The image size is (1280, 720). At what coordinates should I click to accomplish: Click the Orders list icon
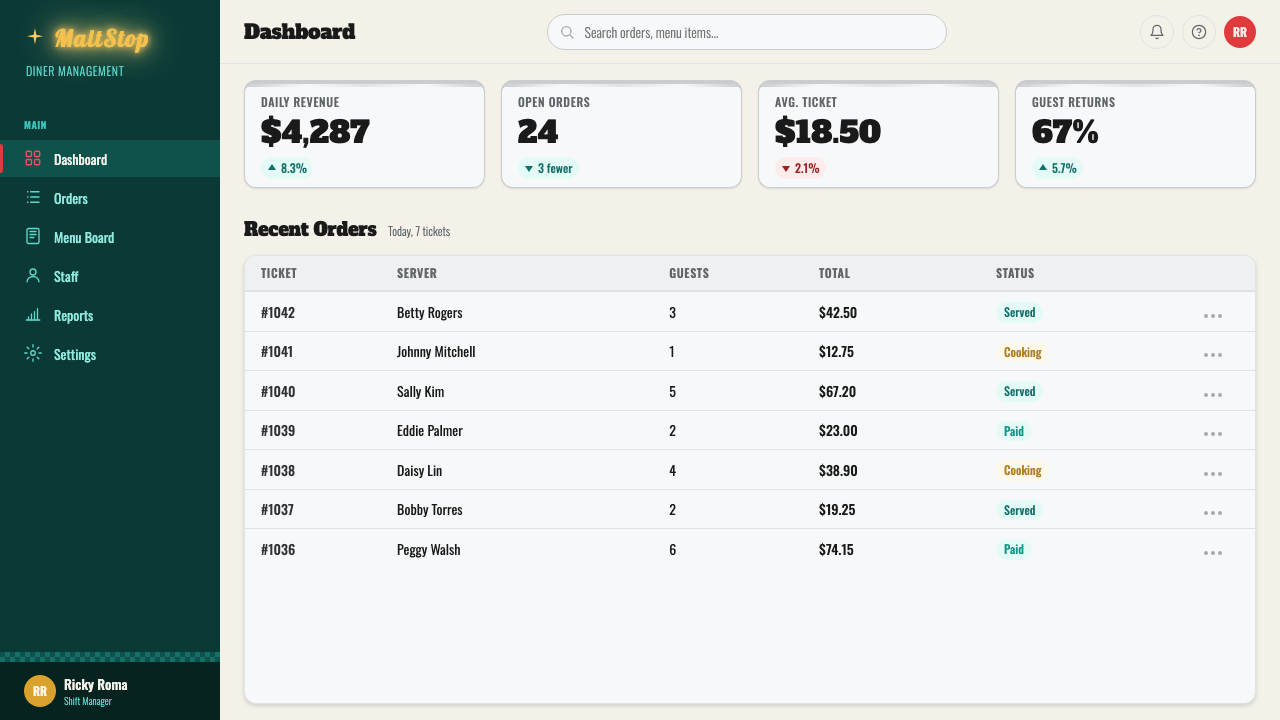pyautogui.click(x=33, y=198)
